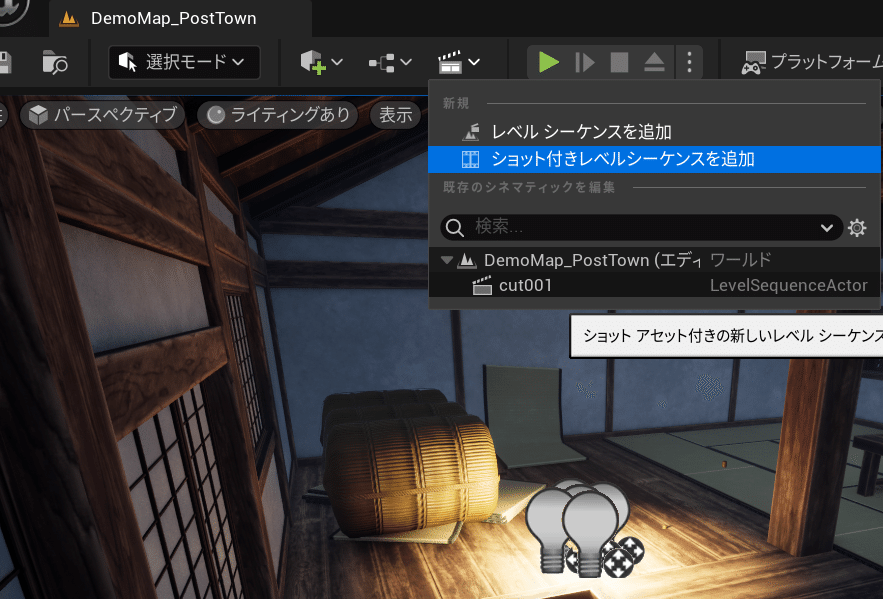The width and height of the screenshot is (883, 599).
Task: Click the LevelSequenceActor type text
Action: coord(788,285)
